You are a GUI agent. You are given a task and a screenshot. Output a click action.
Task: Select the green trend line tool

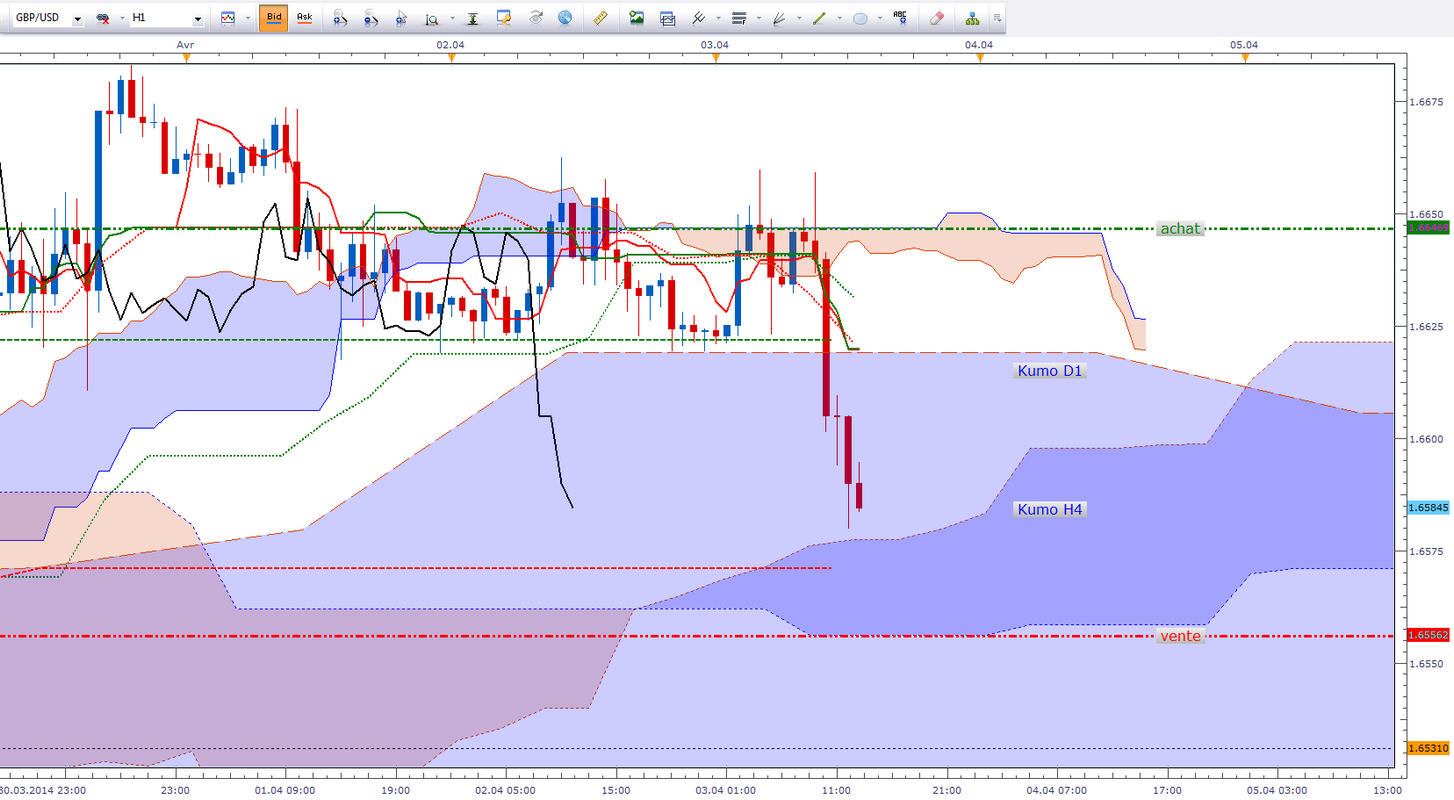pos(818,18)
